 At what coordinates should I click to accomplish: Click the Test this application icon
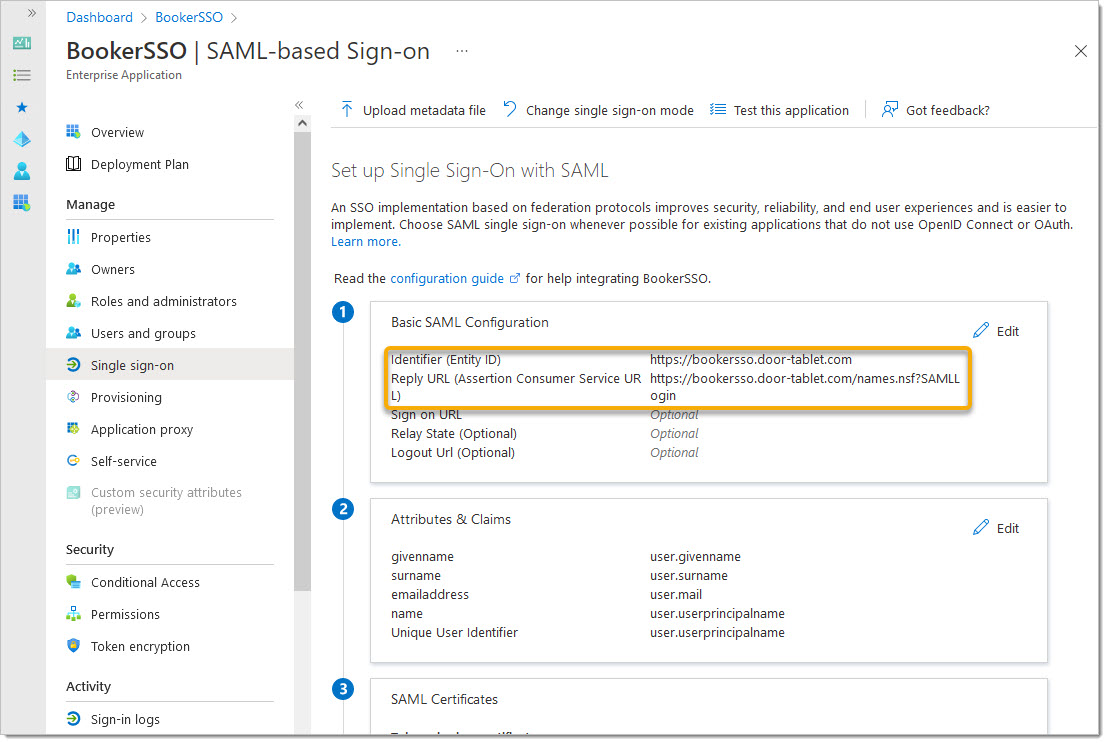pyautogui.click(x=718, y=110)
